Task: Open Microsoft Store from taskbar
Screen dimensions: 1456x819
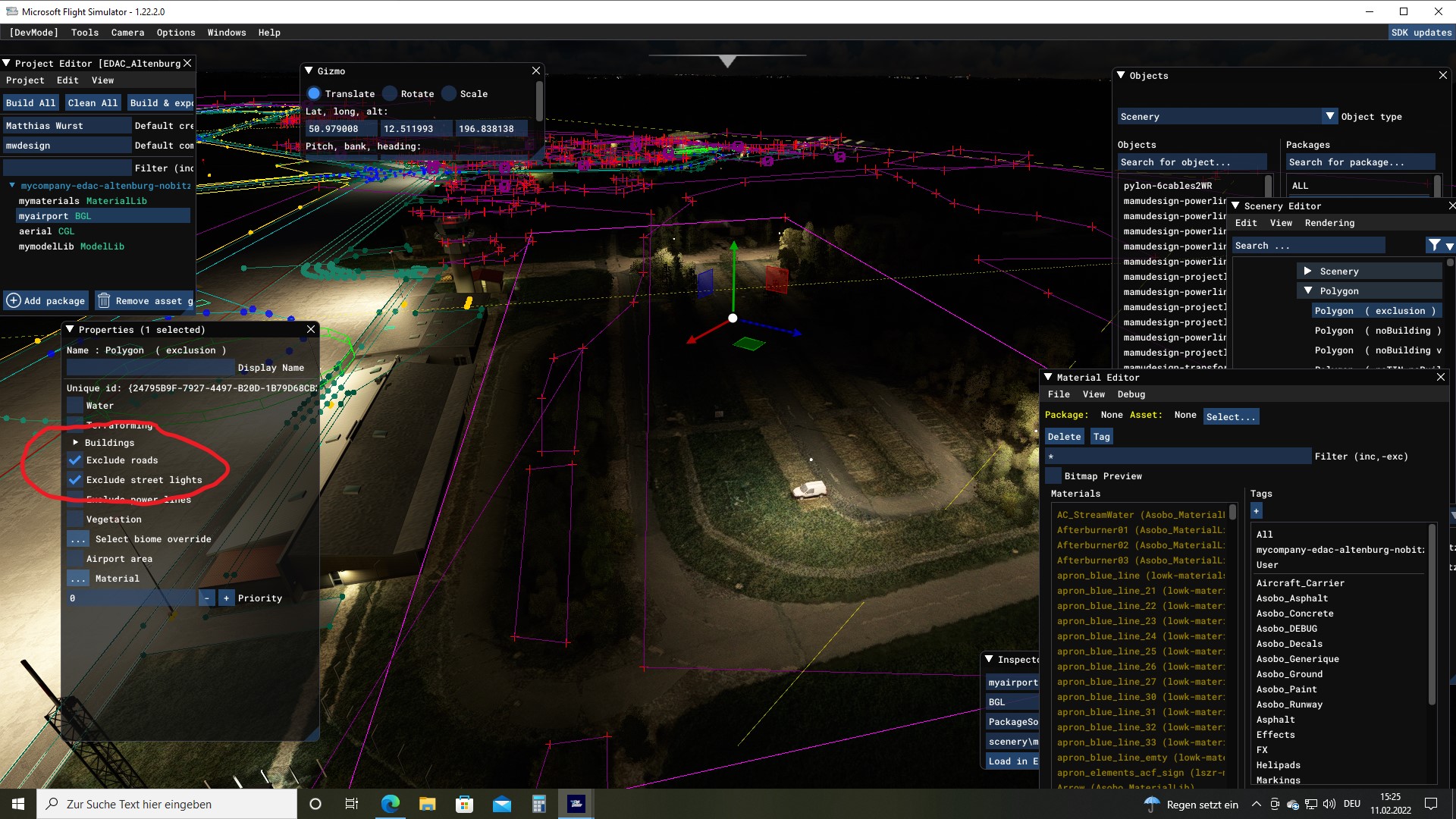Action: [464, 804]
